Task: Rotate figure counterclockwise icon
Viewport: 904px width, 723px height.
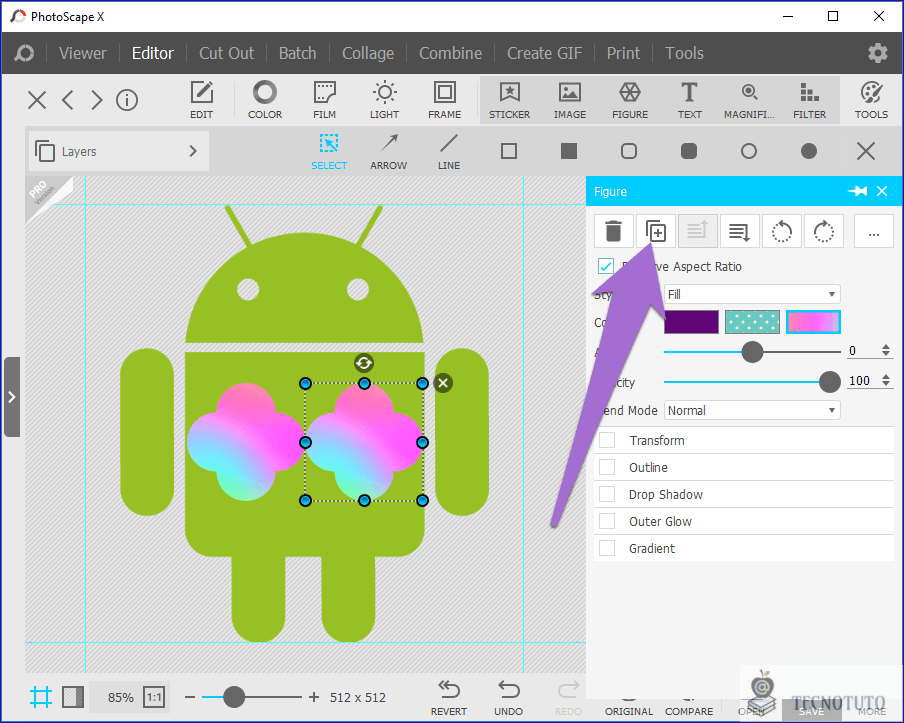Action: 781,231
